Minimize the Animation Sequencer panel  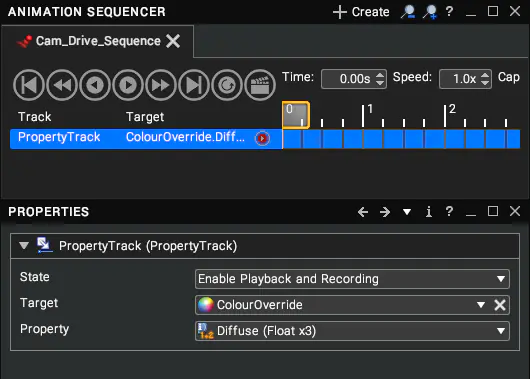coord(471,15)
